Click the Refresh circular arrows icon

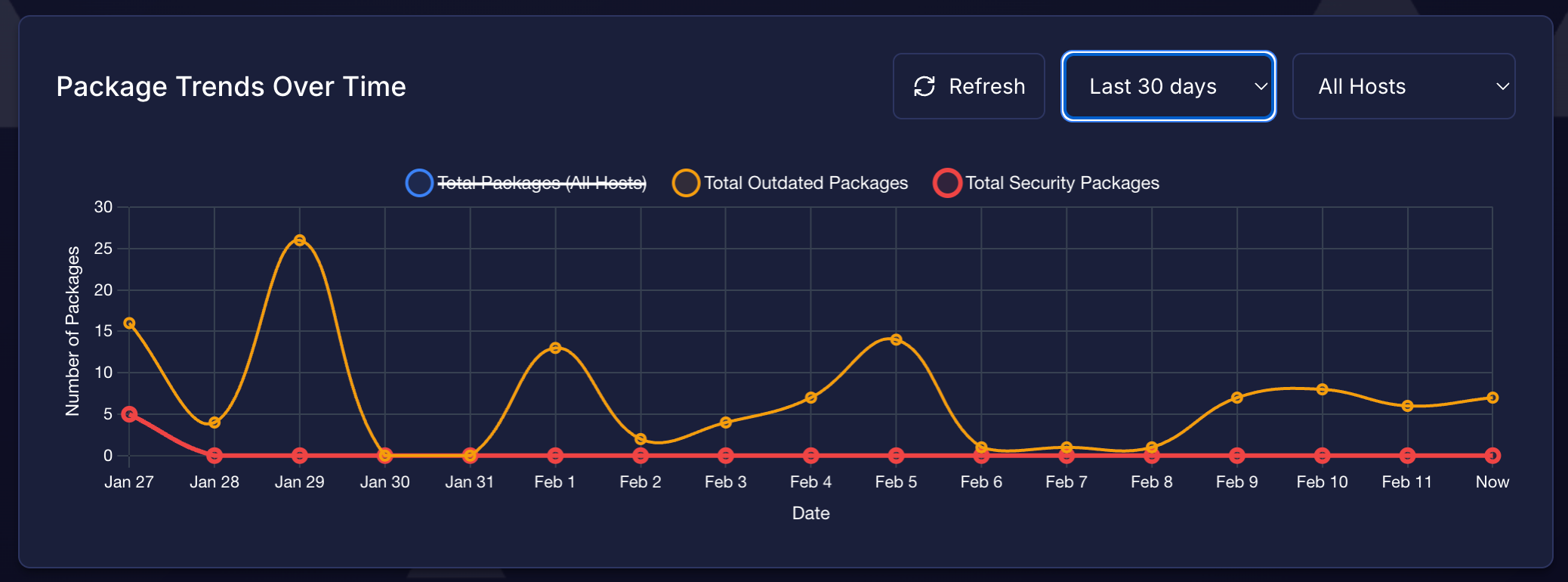point(924,87)
